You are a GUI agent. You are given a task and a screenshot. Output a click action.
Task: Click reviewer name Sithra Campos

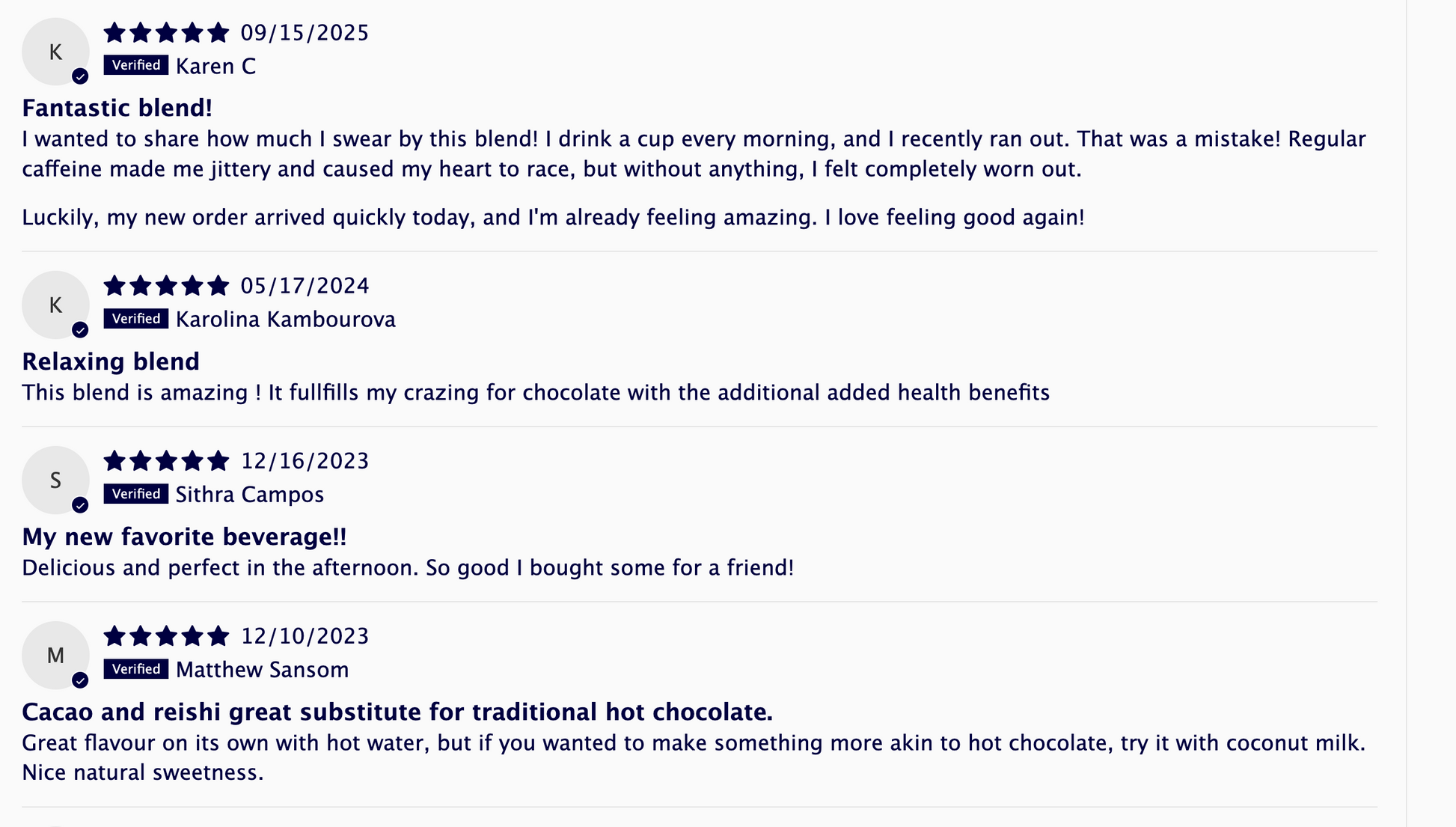tap(249, 495)
